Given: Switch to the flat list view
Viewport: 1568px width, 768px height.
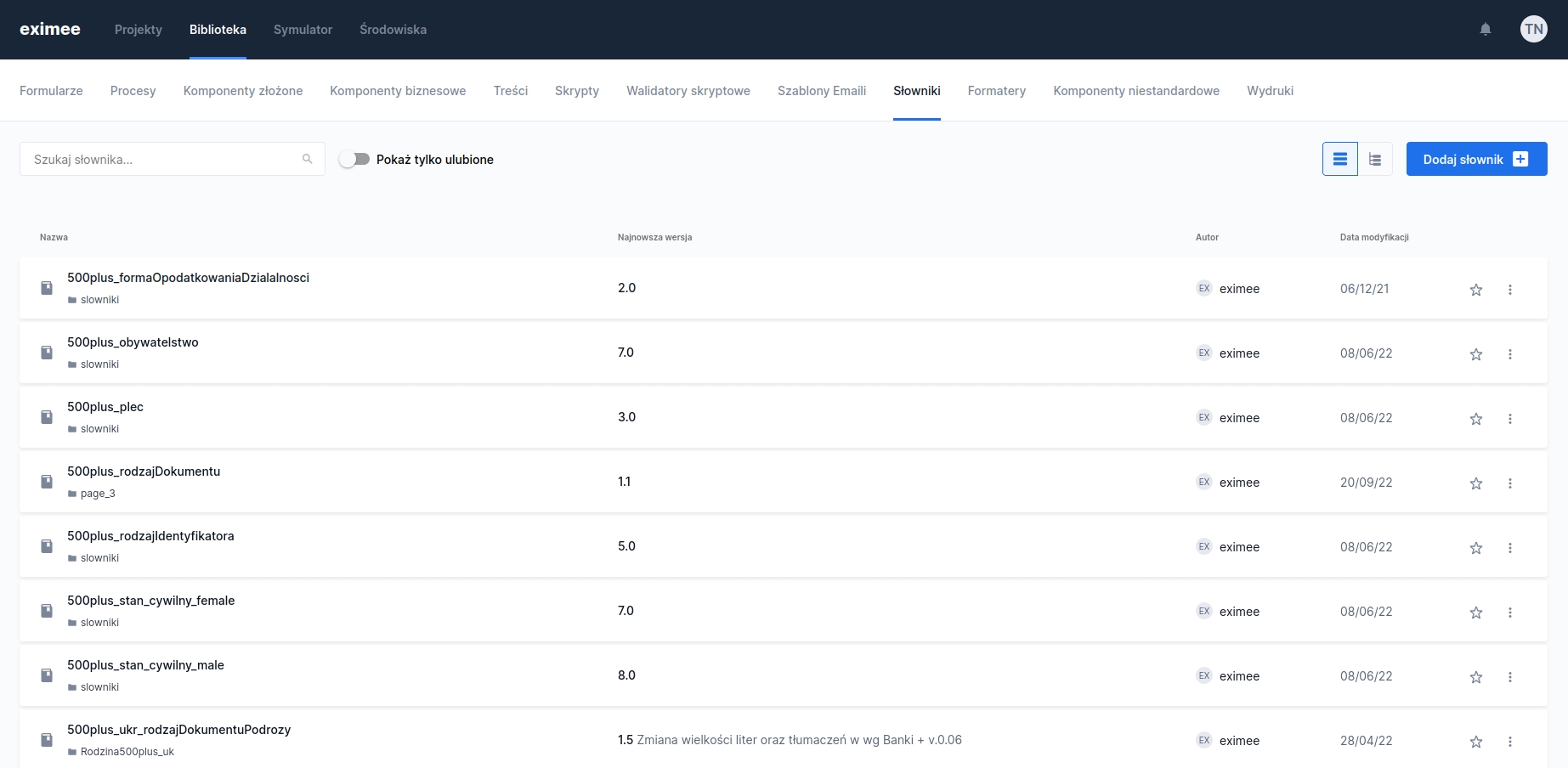Looking at the screenshot, I should (x=1340, y=159).
